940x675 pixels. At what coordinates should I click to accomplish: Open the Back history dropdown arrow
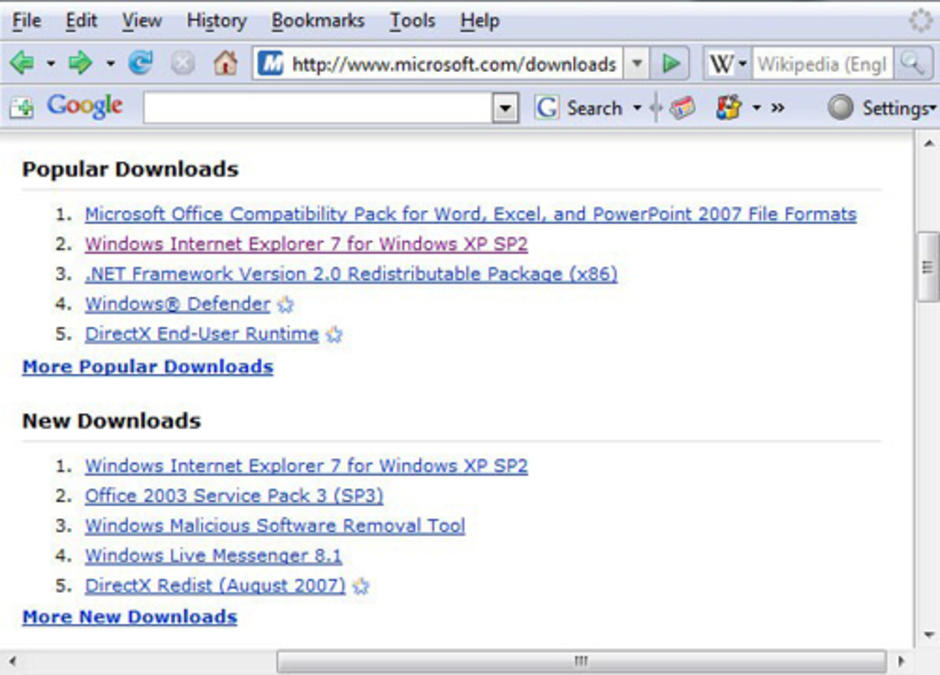coord(51,63)
